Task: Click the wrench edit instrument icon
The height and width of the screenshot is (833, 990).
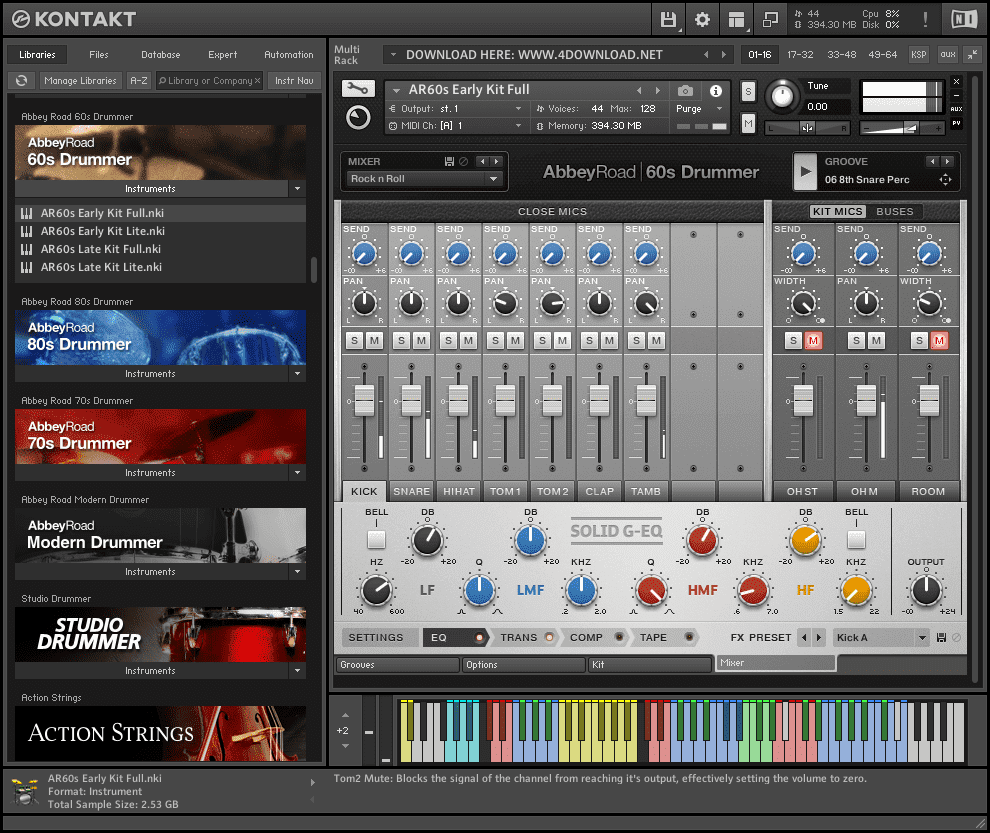Action: [x=357, y=88]
